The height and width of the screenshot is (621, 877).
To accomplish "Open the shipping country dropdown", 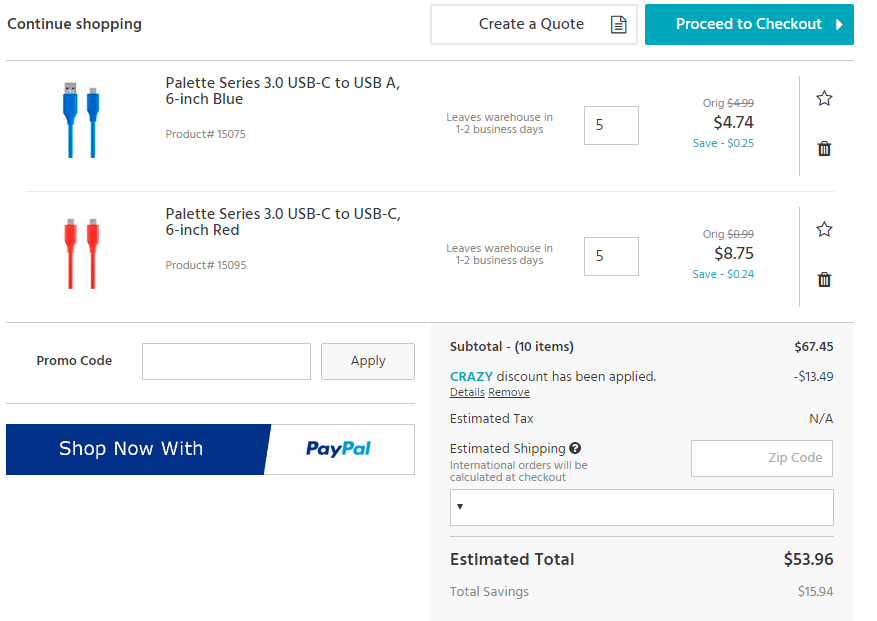I will coord(641,507).
